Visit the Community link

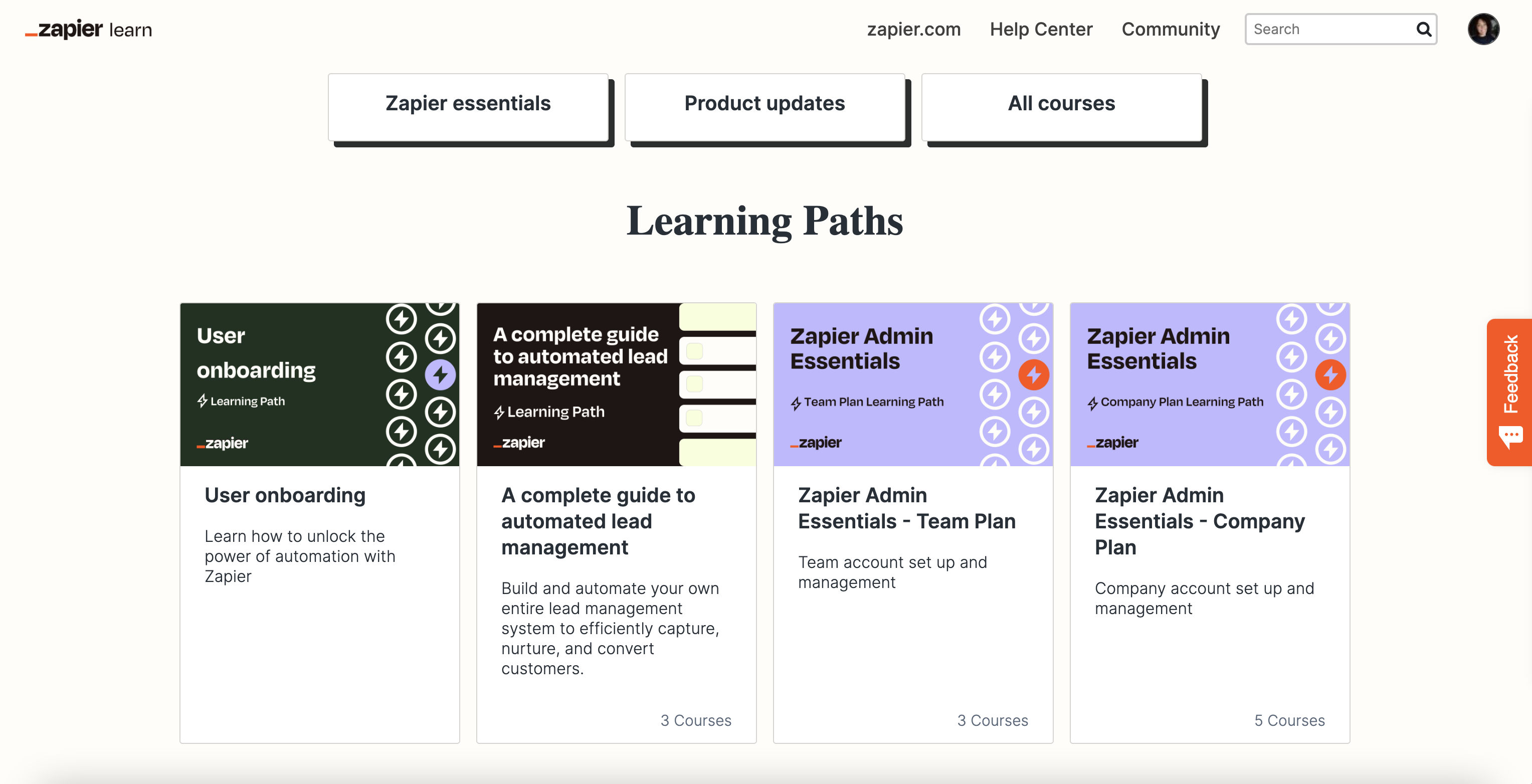click(1171, 29)
